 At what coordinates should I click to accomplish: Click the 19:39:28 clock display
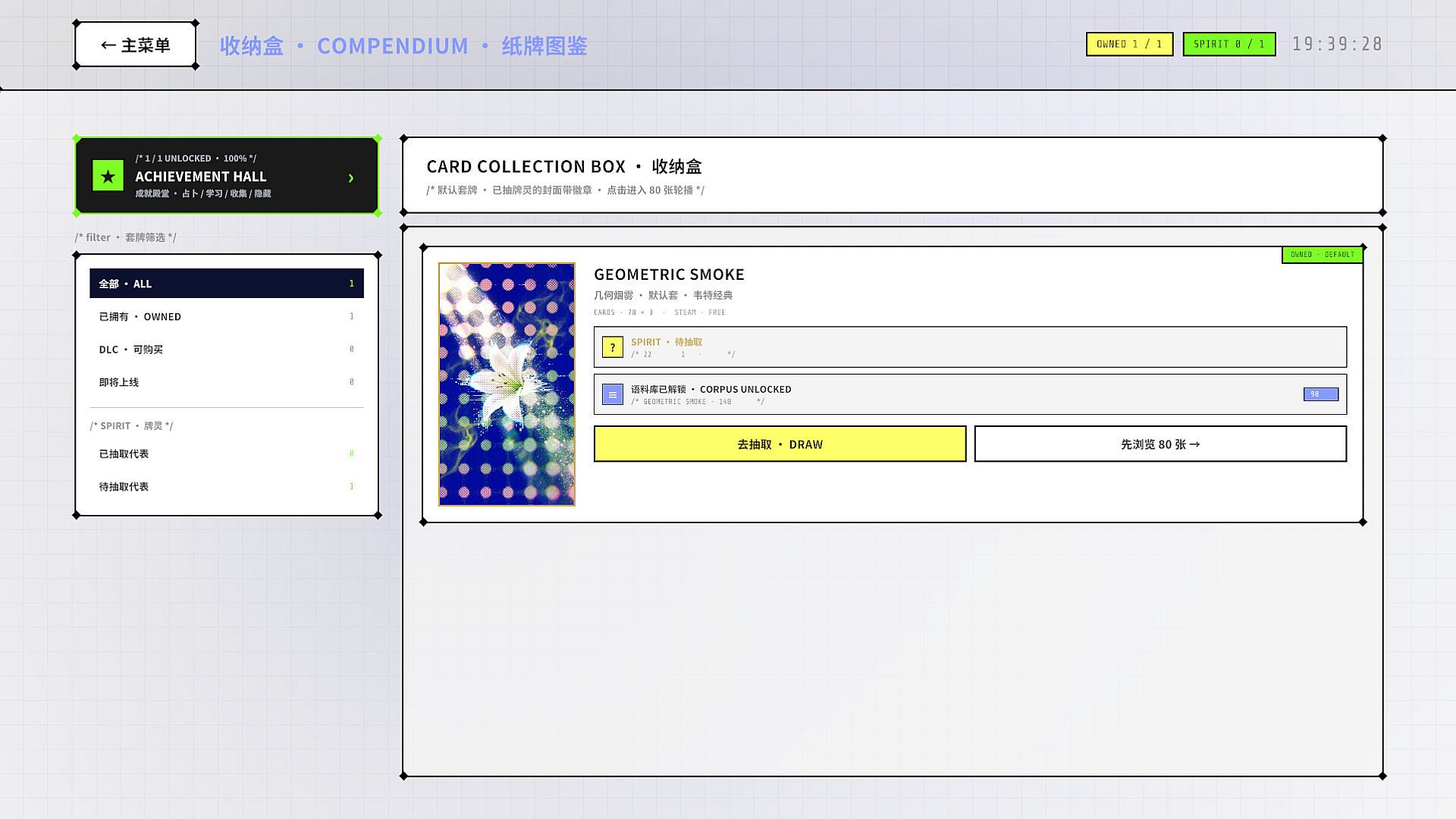1337,44
